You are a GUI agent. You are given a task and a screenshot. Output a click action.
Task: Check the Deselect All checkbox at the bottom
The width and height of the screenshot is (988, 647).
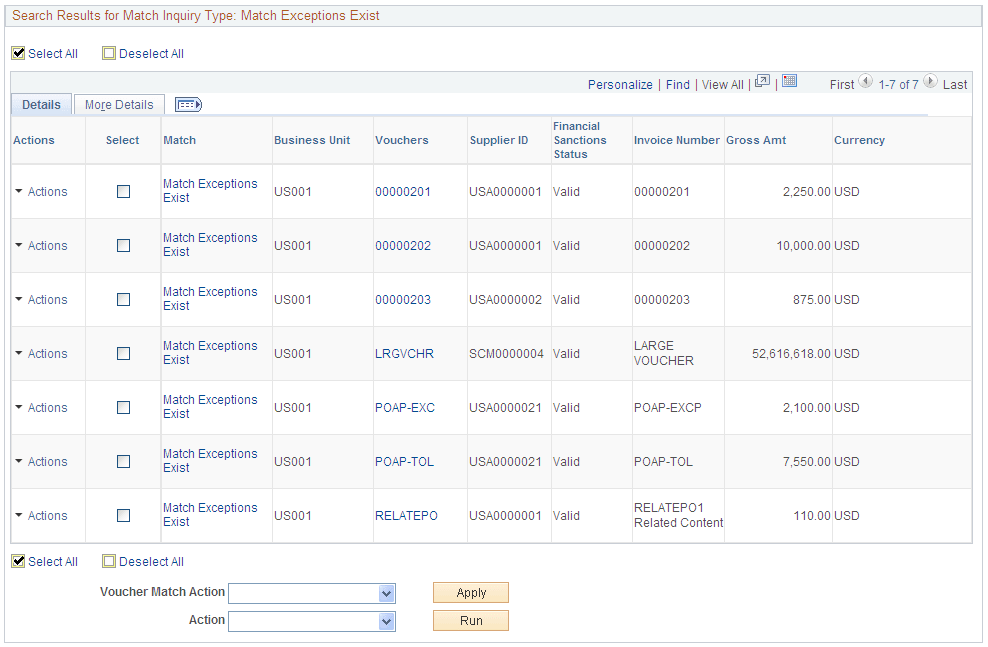(x=109, y=560)
